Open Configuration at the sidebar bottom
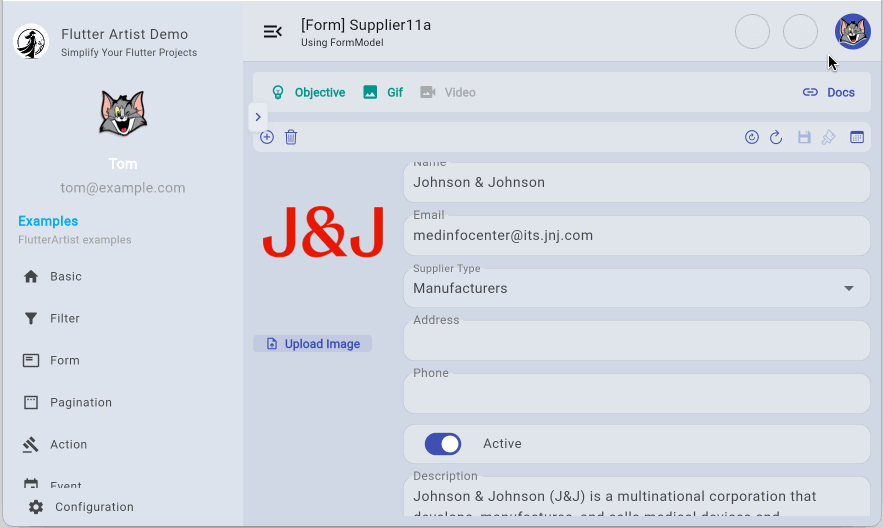This screenshot has height=528, width=883. [94, 507]
